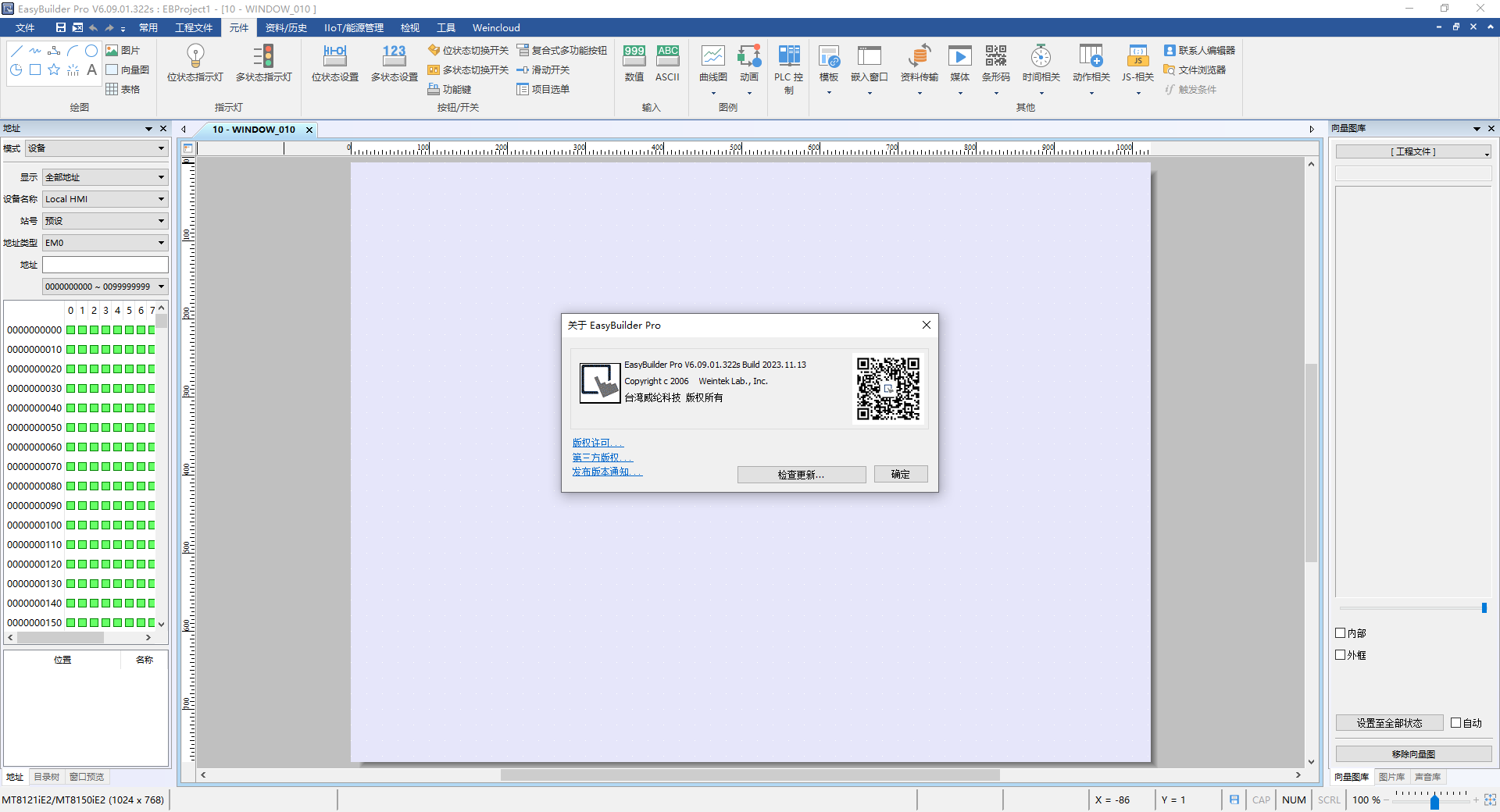This screenshot has height=812, width=1500.
Task: Insert toggle switch (位状态切换开关)
Action: 468,51
